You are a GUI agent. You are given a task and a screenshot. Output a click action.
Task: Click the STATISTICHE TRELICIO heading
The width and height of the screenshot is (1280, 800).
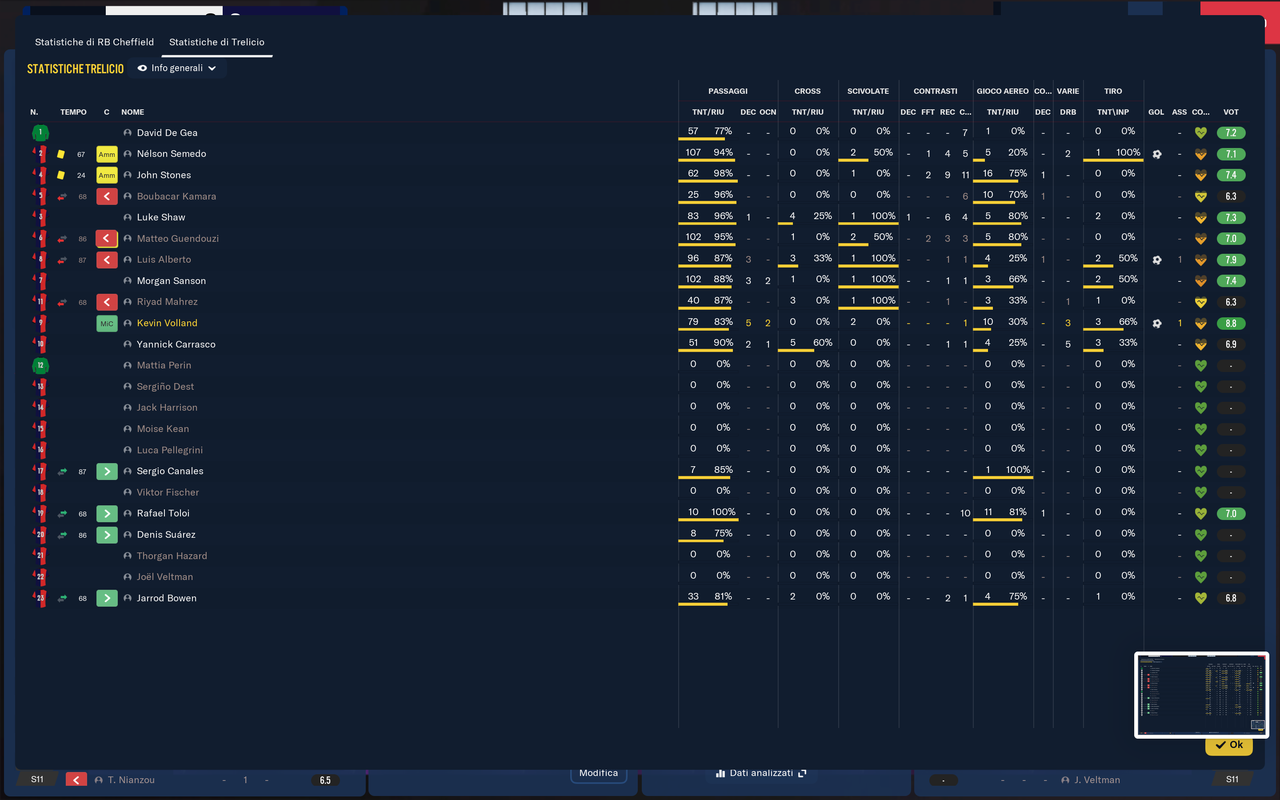(76, 69)
